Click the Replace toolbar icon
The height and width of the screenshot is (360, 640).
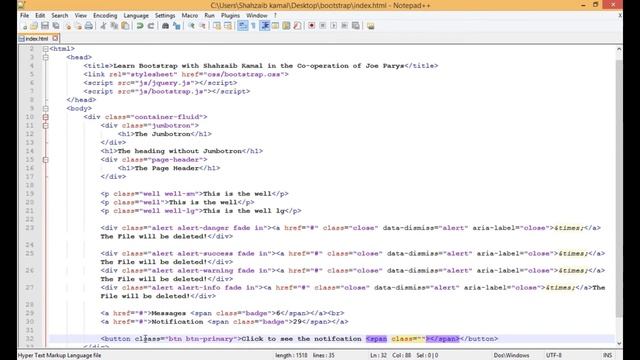pos(176,26)
